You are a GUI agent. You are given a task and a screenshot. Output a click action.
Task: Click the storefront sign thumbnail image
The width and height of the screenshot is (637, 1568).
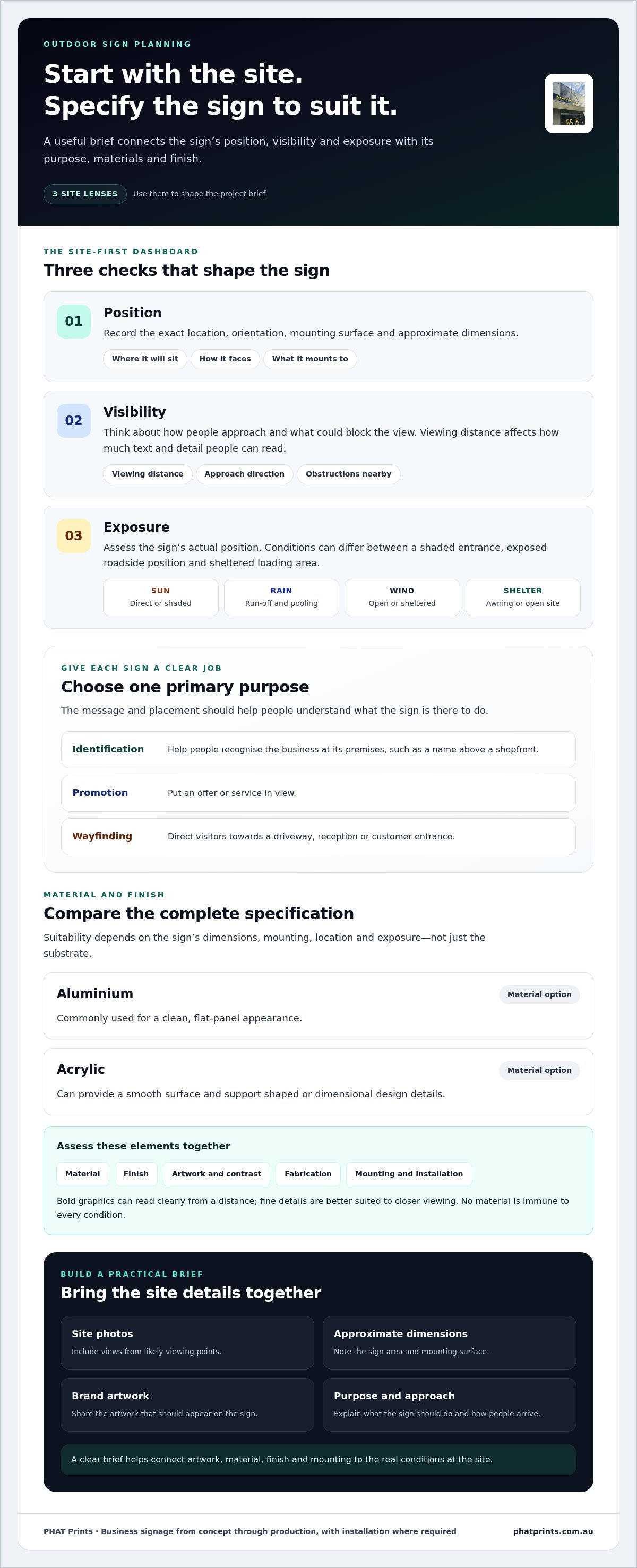click(569, 103)
